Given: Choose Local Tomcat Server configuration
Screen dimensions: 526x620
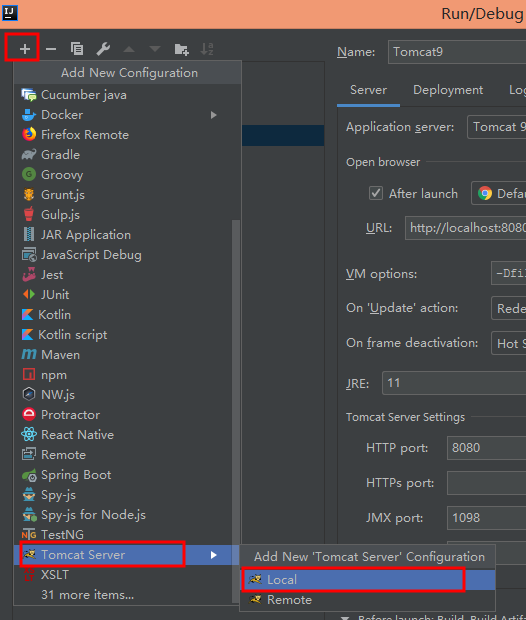Looking at the screenshot, I should (368, 580).
